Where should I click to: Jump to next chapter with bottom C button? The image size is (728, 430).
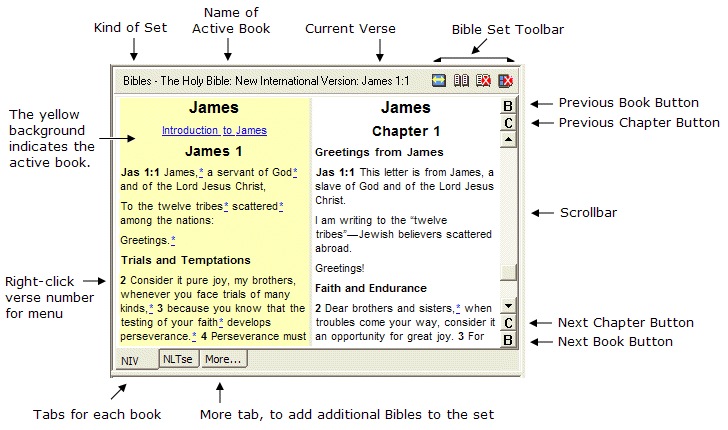(x=508, y=323)
